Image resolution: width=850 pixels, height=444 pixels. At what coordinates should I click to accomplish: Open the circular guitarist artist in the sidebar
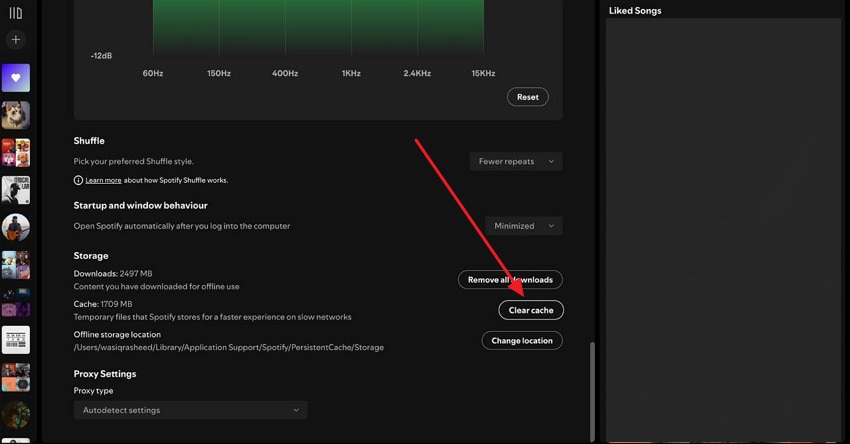click(x=16, y=227)
